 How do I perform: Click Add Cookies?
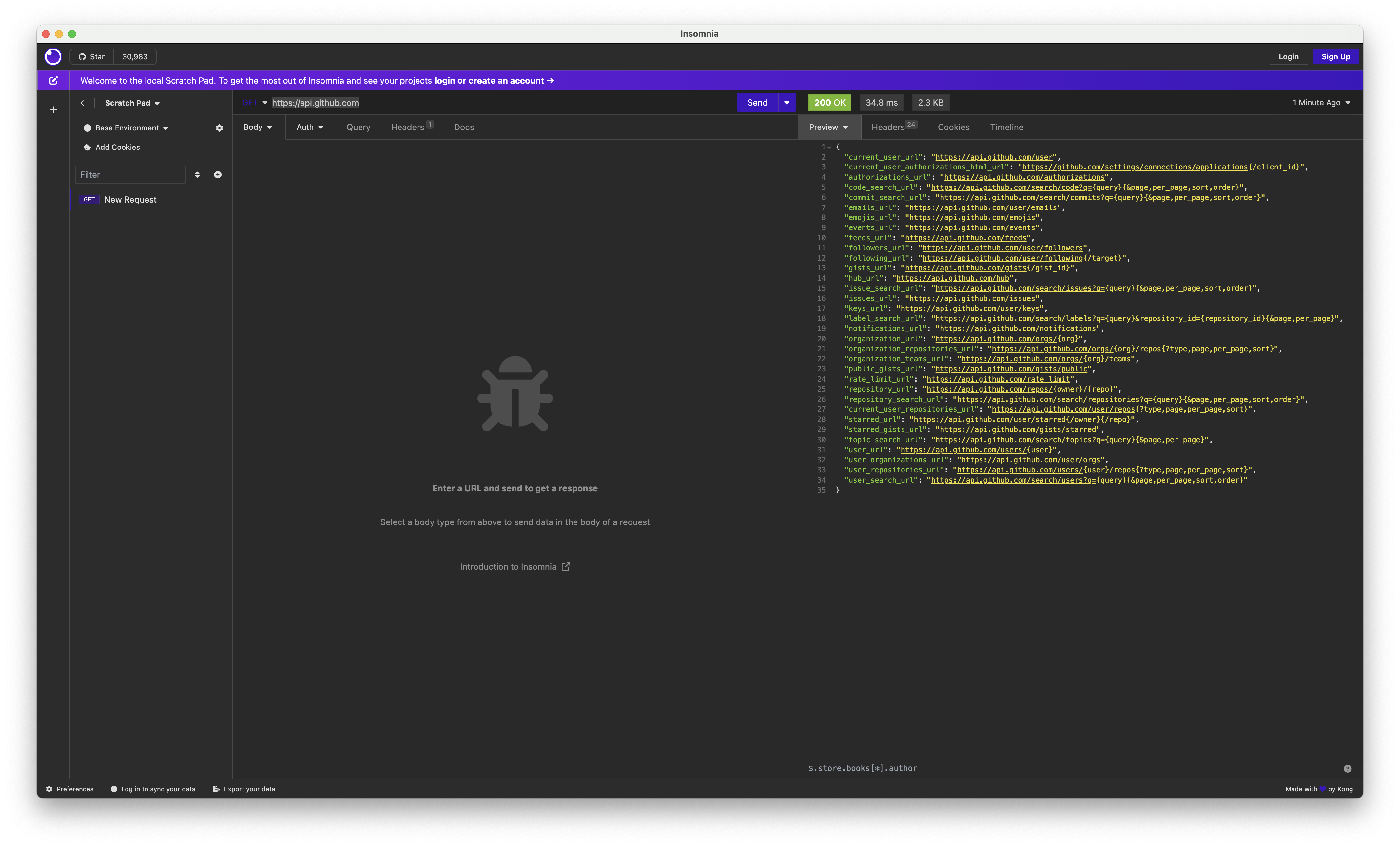click(x=112, y=147)
